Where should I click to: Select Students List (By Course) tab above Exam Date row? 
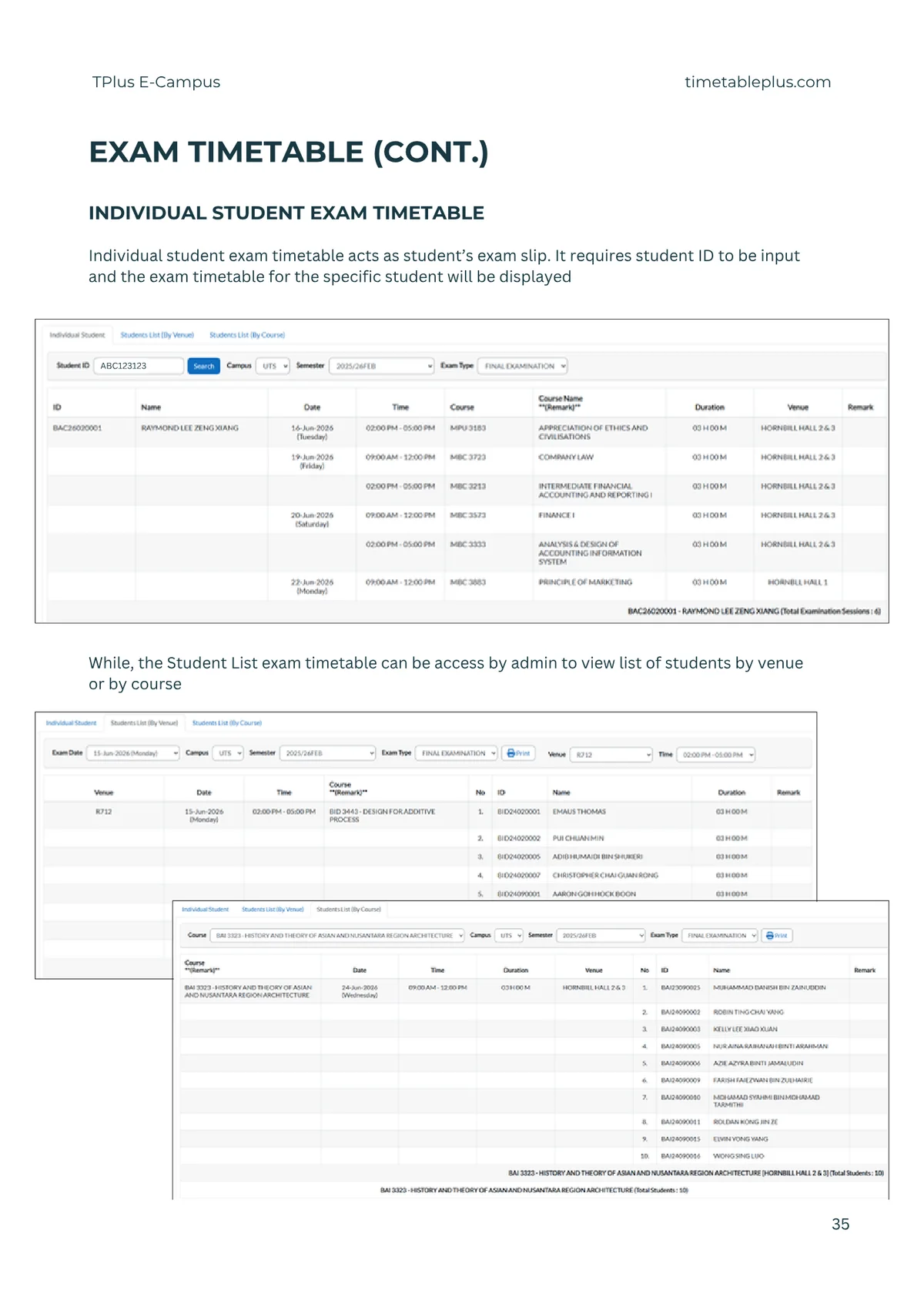[227, 723]
